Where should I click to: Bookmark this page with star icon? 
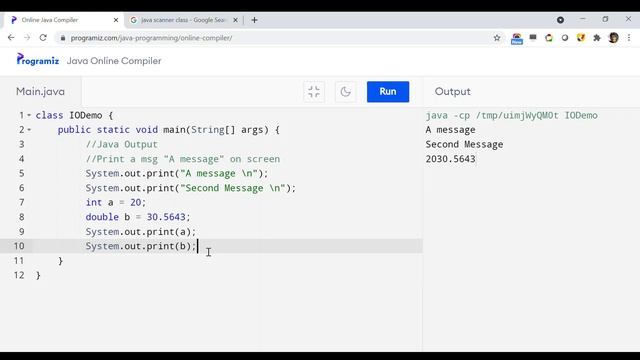497,38
